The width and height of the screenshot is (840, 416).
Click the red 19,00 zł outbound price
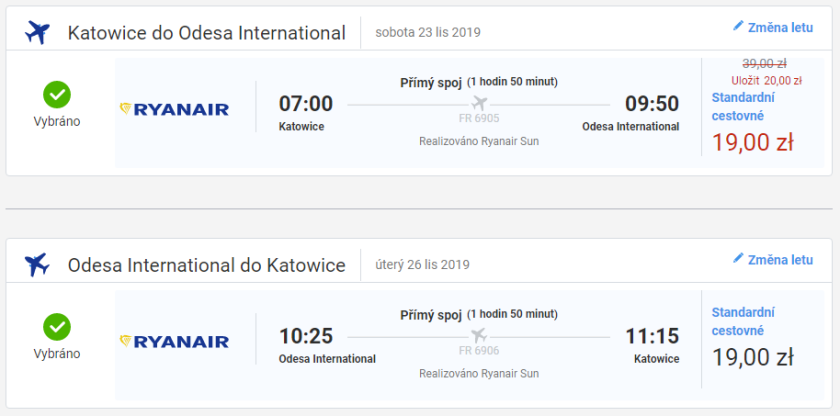point(752,142)
